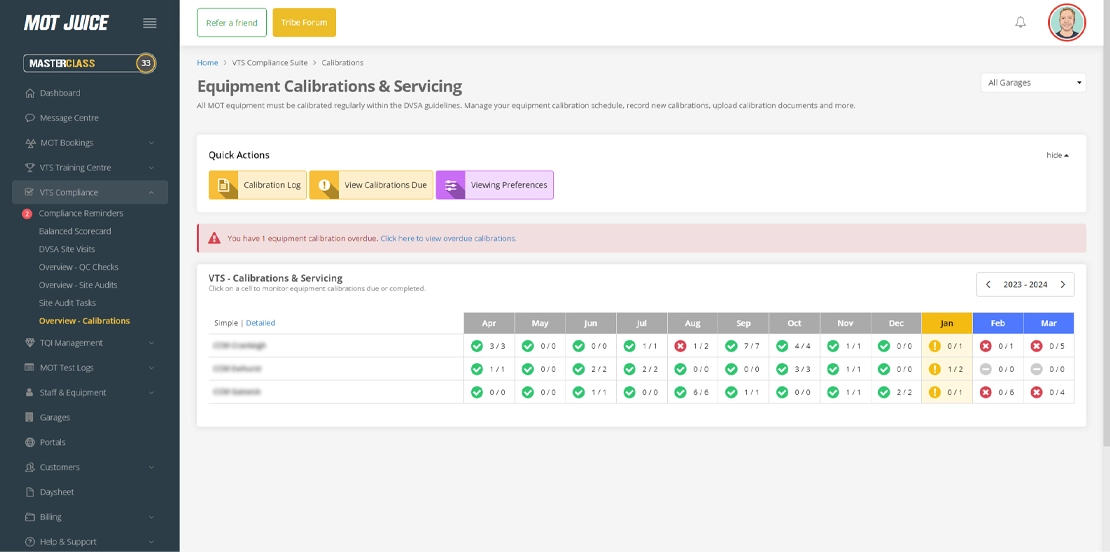
Task: Collapse the VTS Compliance chevron
Action: [151, 192]
